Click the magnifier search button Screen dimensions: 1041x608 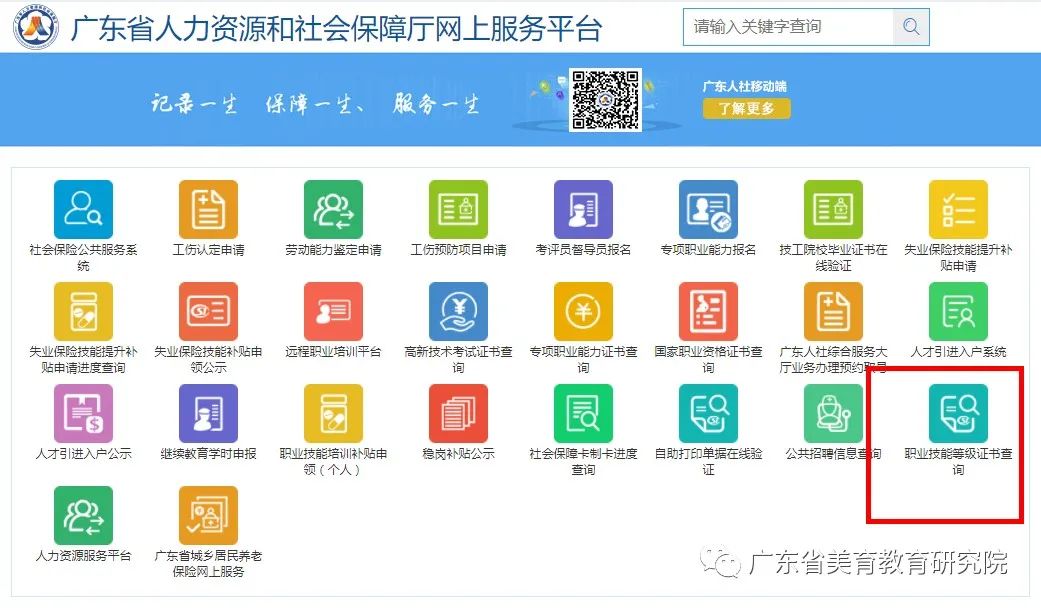point(910,27)
